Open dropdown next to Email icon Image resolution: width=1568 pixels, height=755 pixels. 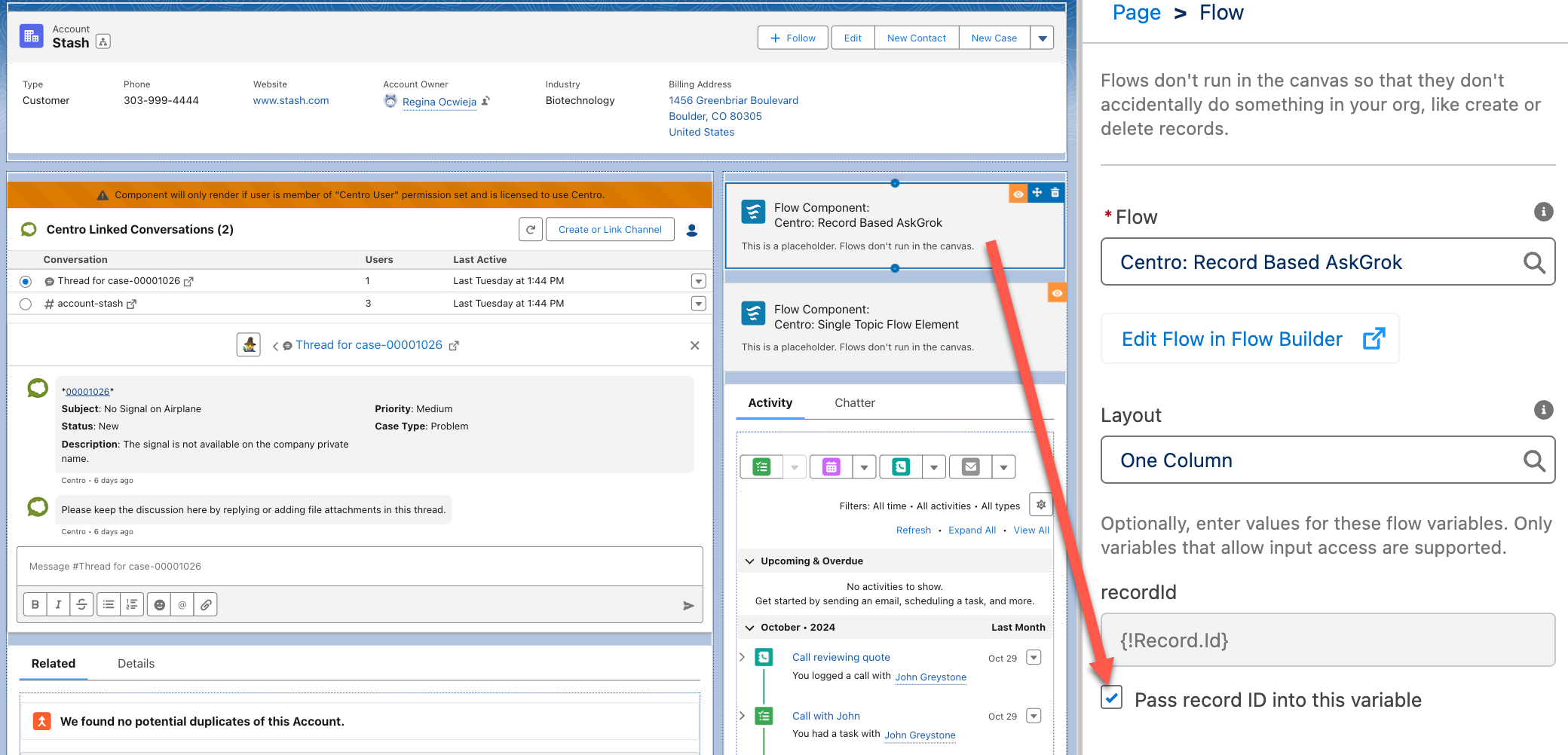pyautogui.click(x=1004, y=467)
